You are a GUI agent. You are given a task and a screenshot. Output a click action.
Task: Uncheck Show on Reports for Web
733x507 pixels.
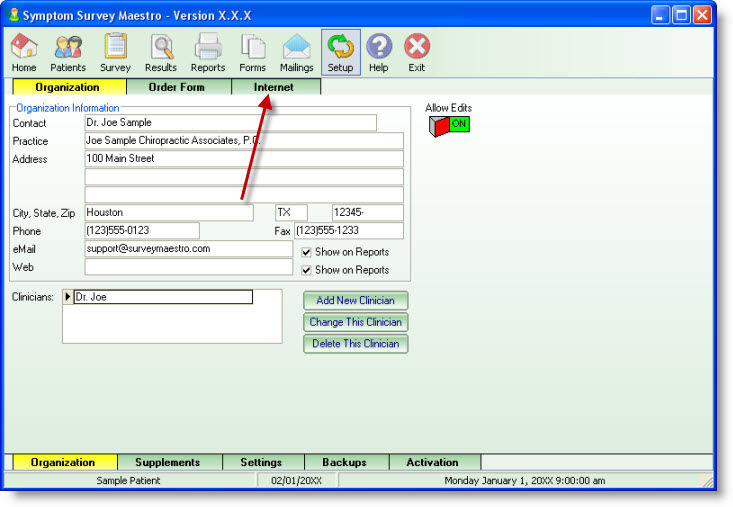307,270
